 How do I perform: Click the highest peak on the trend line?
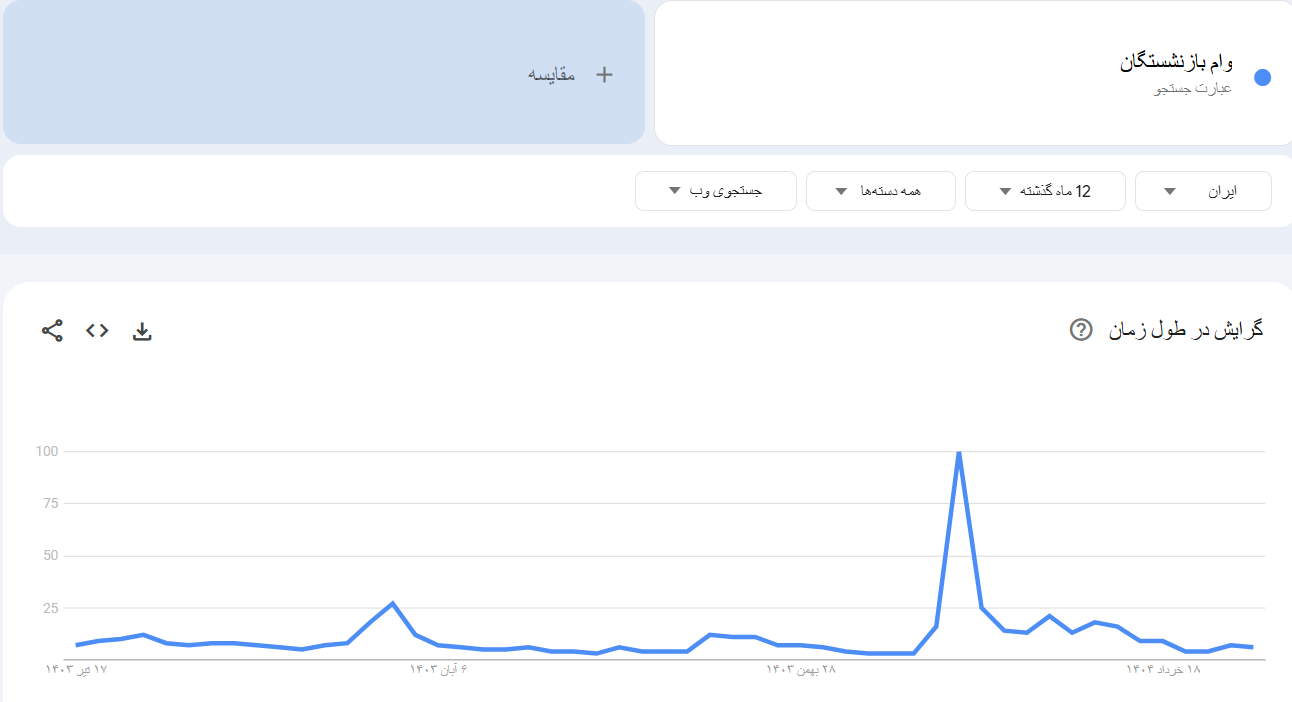(x=959, y=453)
